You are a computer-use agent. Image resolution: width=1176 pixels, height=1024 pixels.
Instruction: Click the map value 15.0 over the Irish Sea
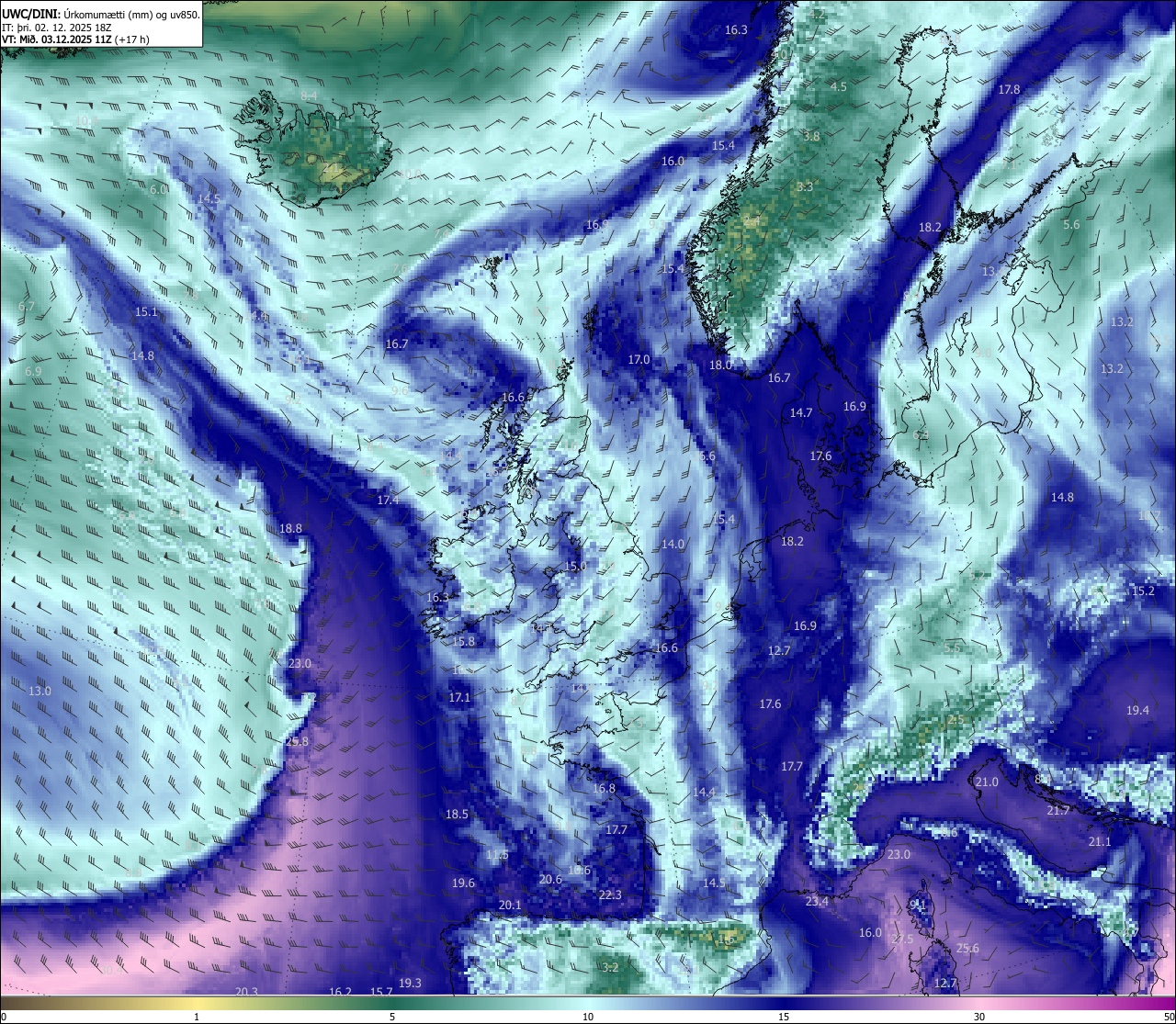pyautogui.click(x=575, y=566)
